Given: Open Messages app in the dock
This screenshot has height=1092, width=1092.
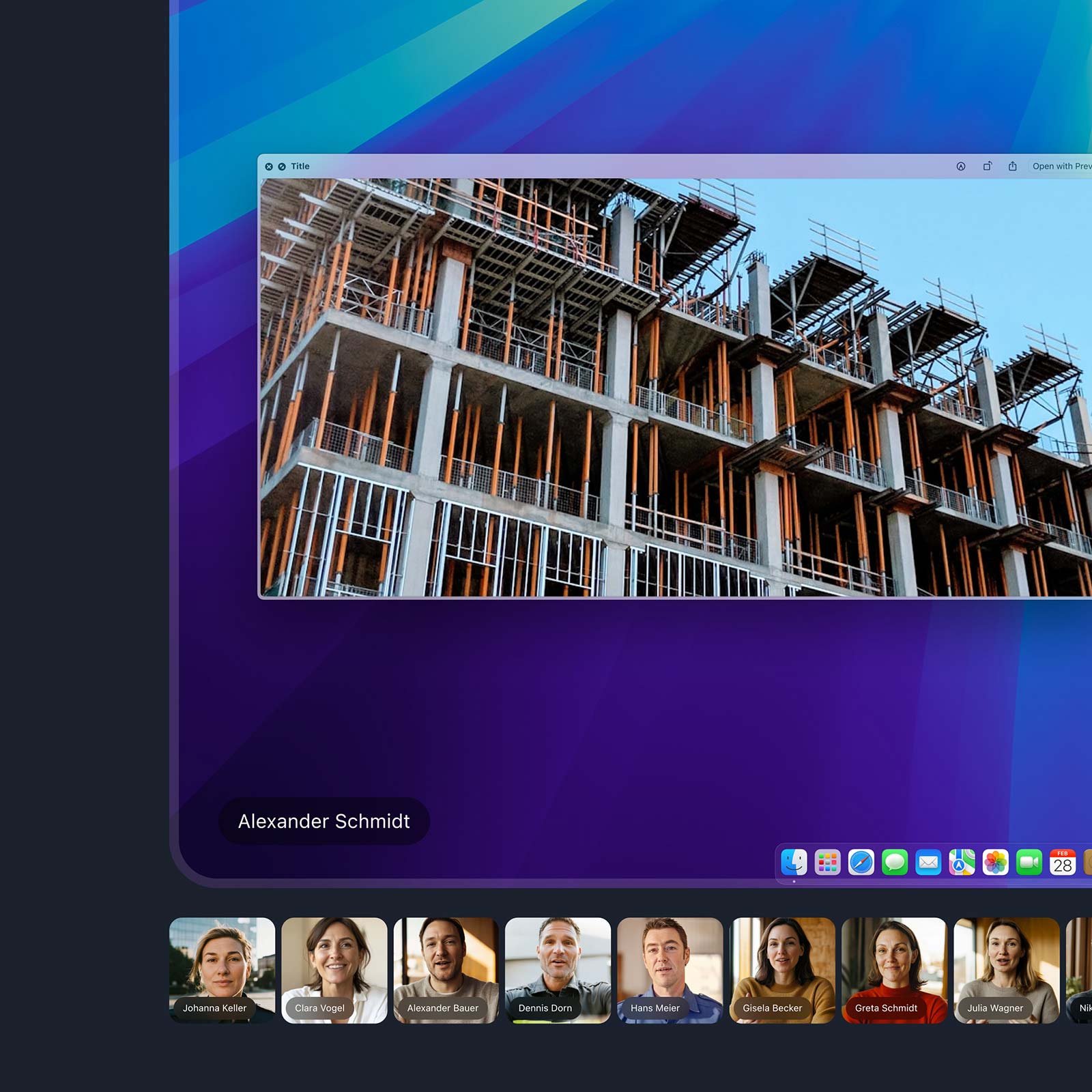Looking at the screenshot, I should (894, 863).
